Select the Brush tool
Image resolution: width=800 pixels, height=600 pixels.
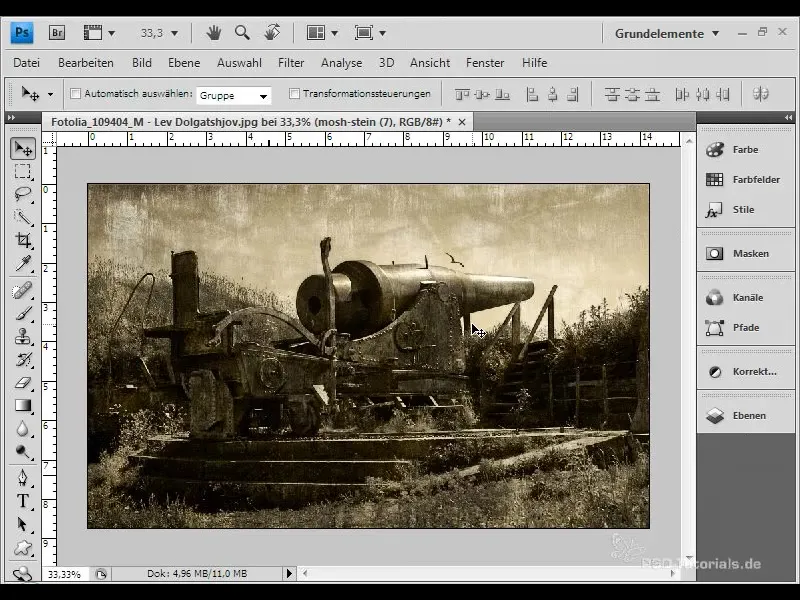pyautogui.click(x=23, y=313)
